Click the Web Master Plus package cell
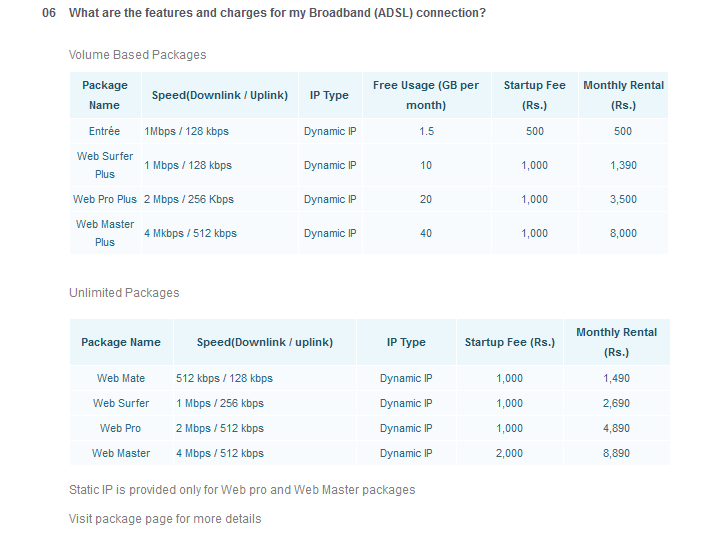The image size is (726, 540). (x=105, y=233)
